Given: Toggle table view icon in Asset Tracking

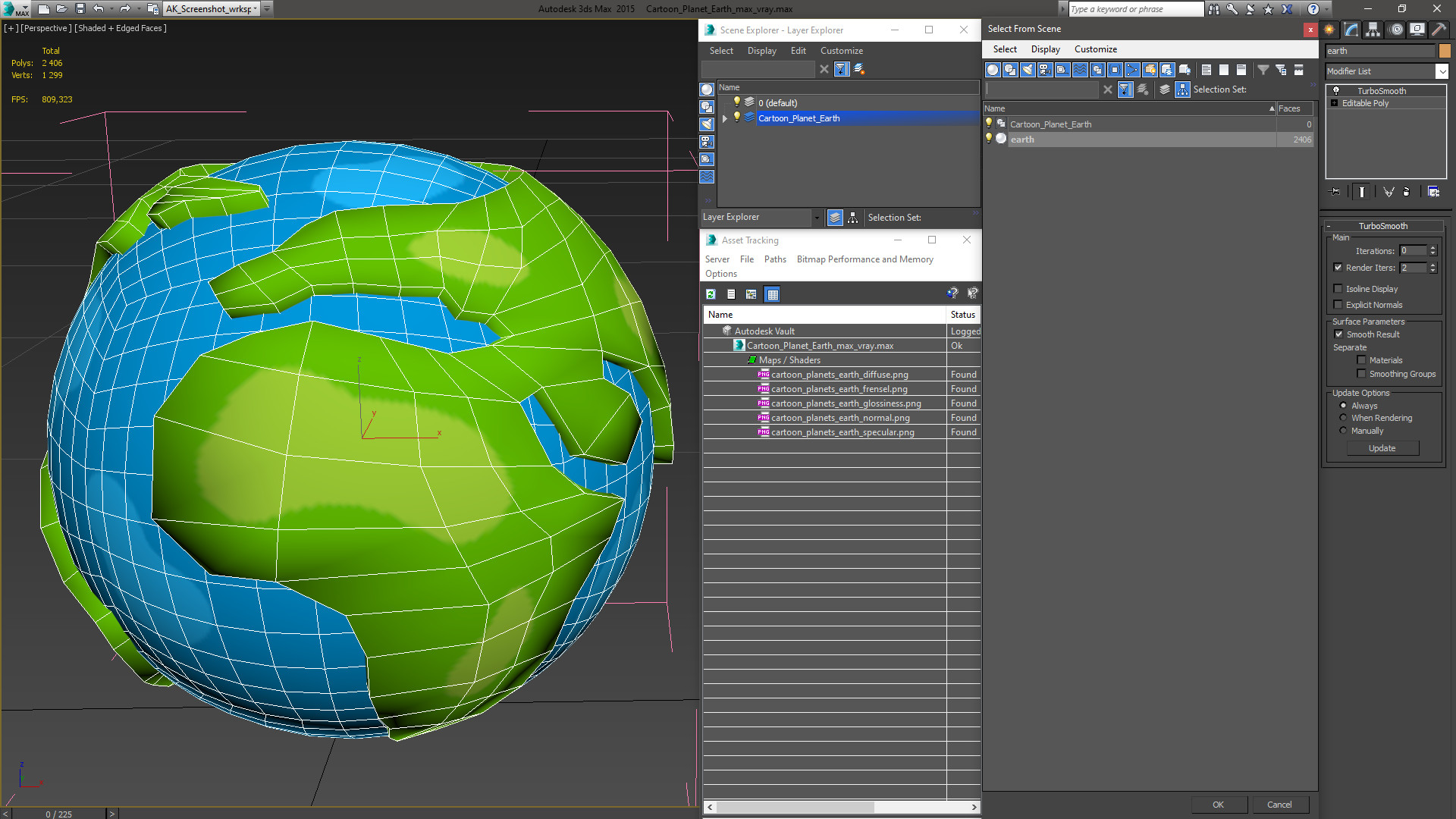Looking at the screenshot, I should (772, 294).
